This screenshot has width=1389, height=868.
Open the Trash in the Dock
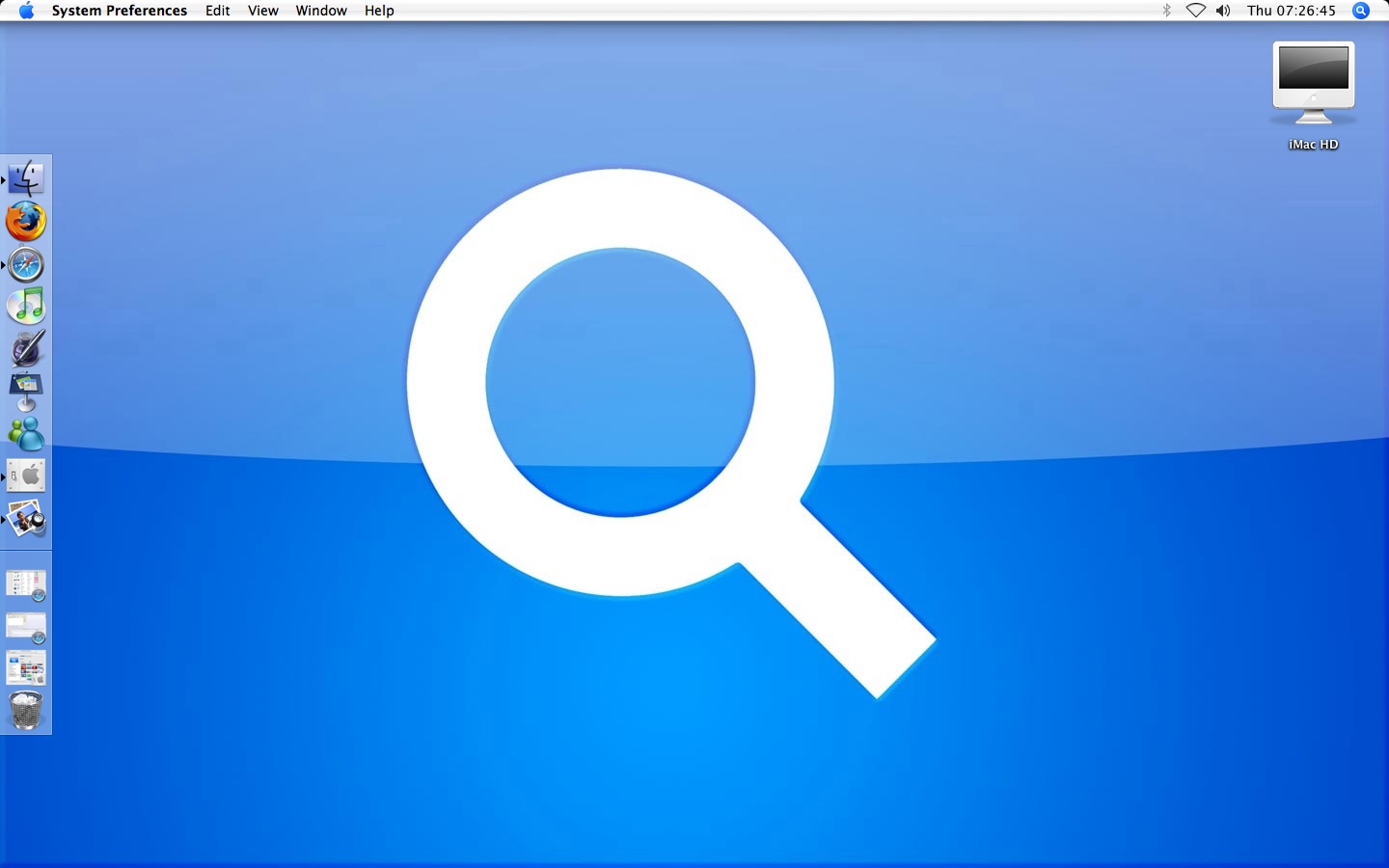pos(26,711)
